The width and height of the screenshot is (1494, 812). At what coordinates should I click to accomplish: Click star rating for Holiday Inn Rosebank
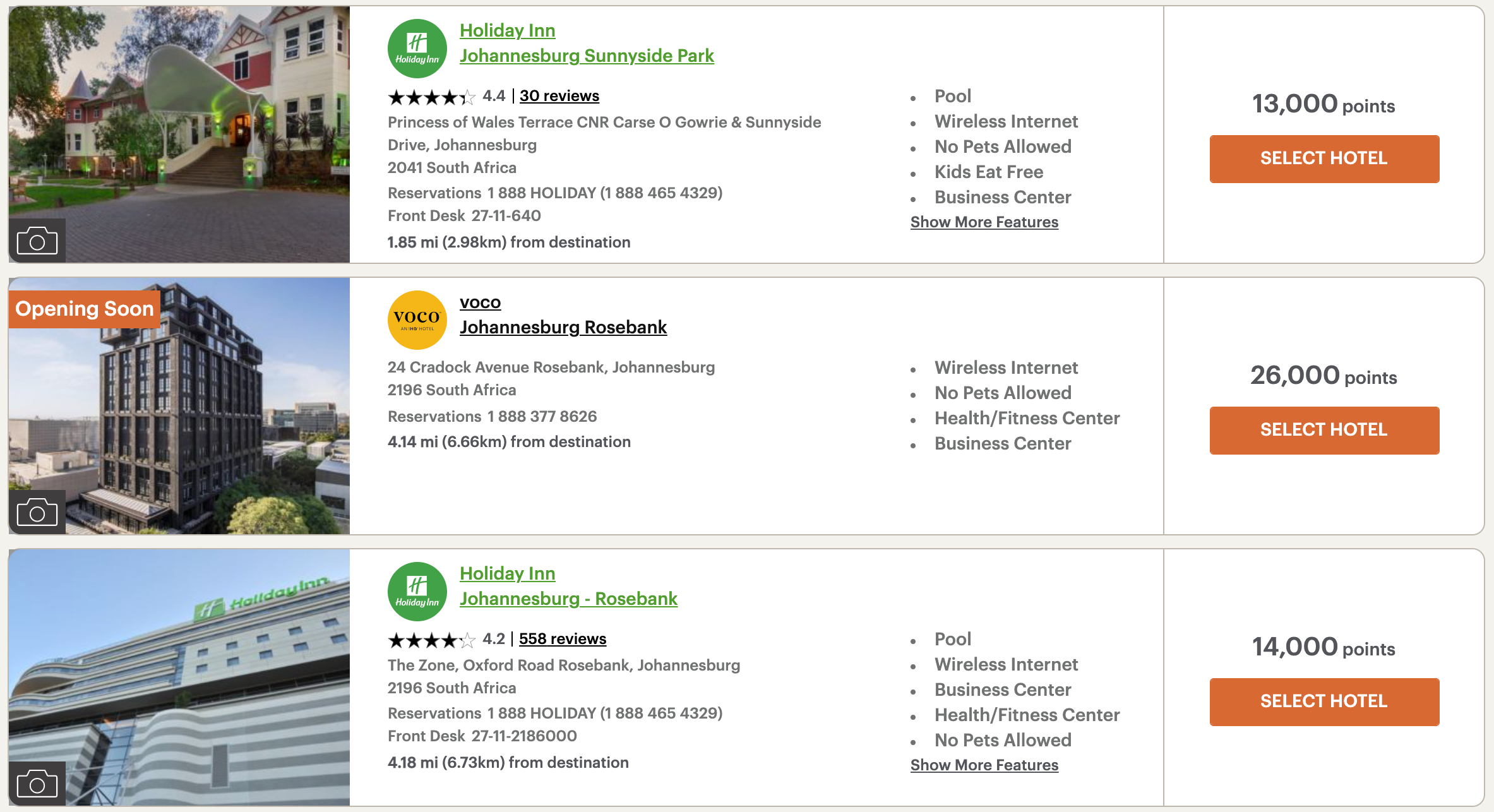tap(431, 640)
